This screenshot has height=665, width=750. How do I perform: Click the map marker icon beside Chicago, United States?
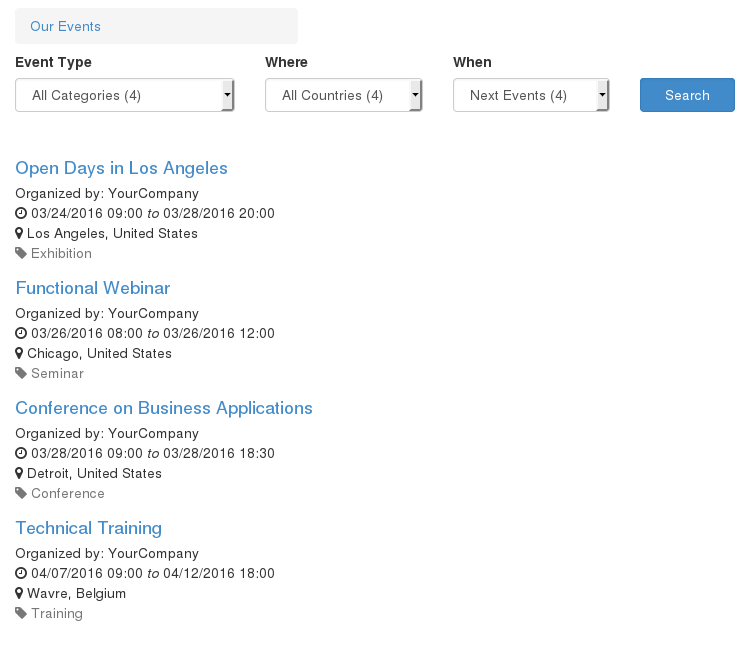tap(19, 353)
